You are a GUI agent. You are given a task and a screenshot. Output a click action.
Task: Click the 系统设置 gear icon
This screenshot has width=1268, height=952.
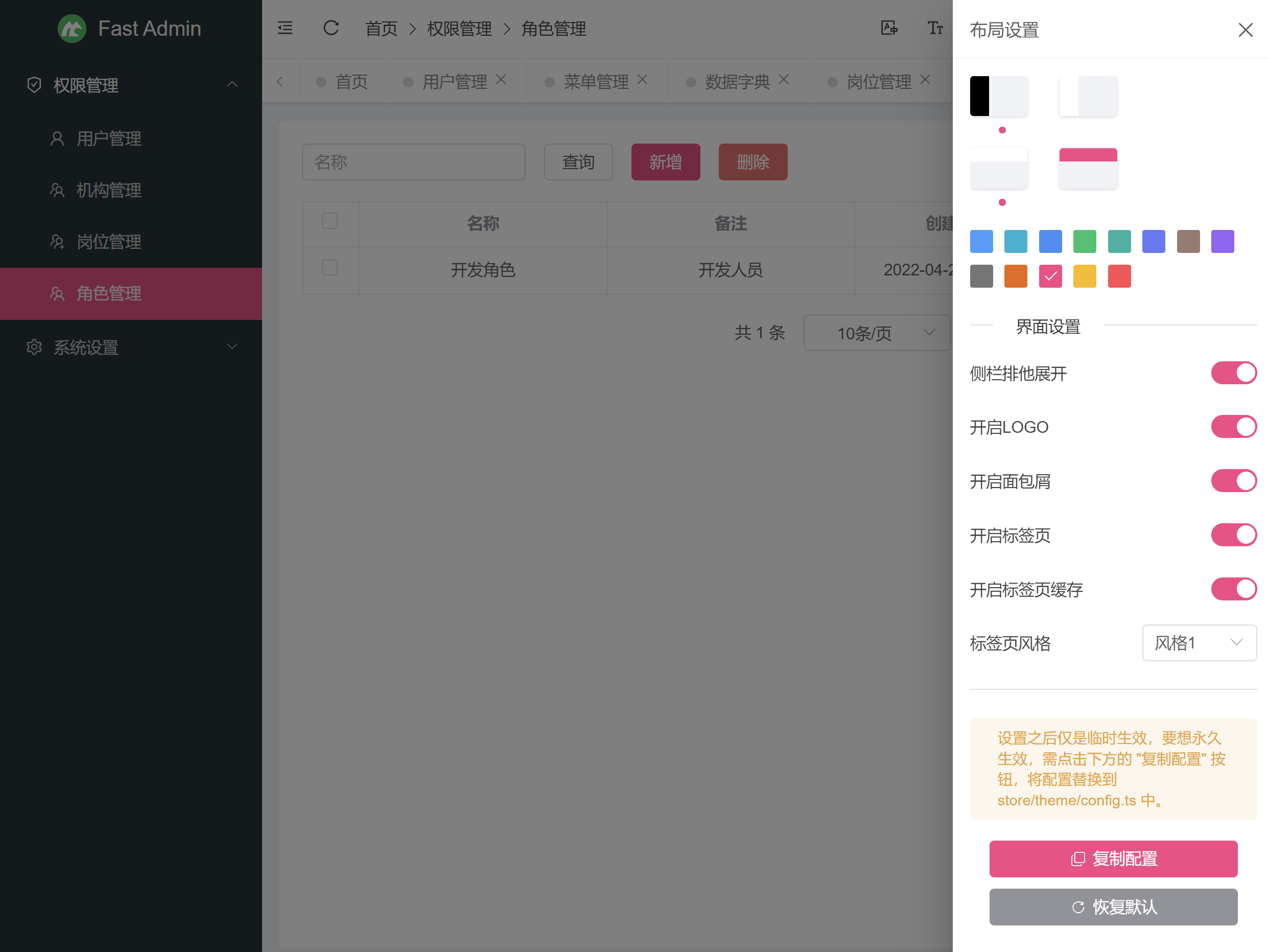[x=34, y=347]
